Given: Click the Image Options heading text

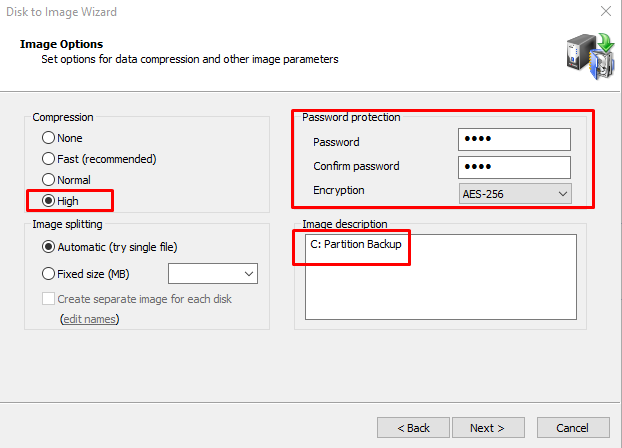Looking at the screenshot, I should click(x=61, y=44).
